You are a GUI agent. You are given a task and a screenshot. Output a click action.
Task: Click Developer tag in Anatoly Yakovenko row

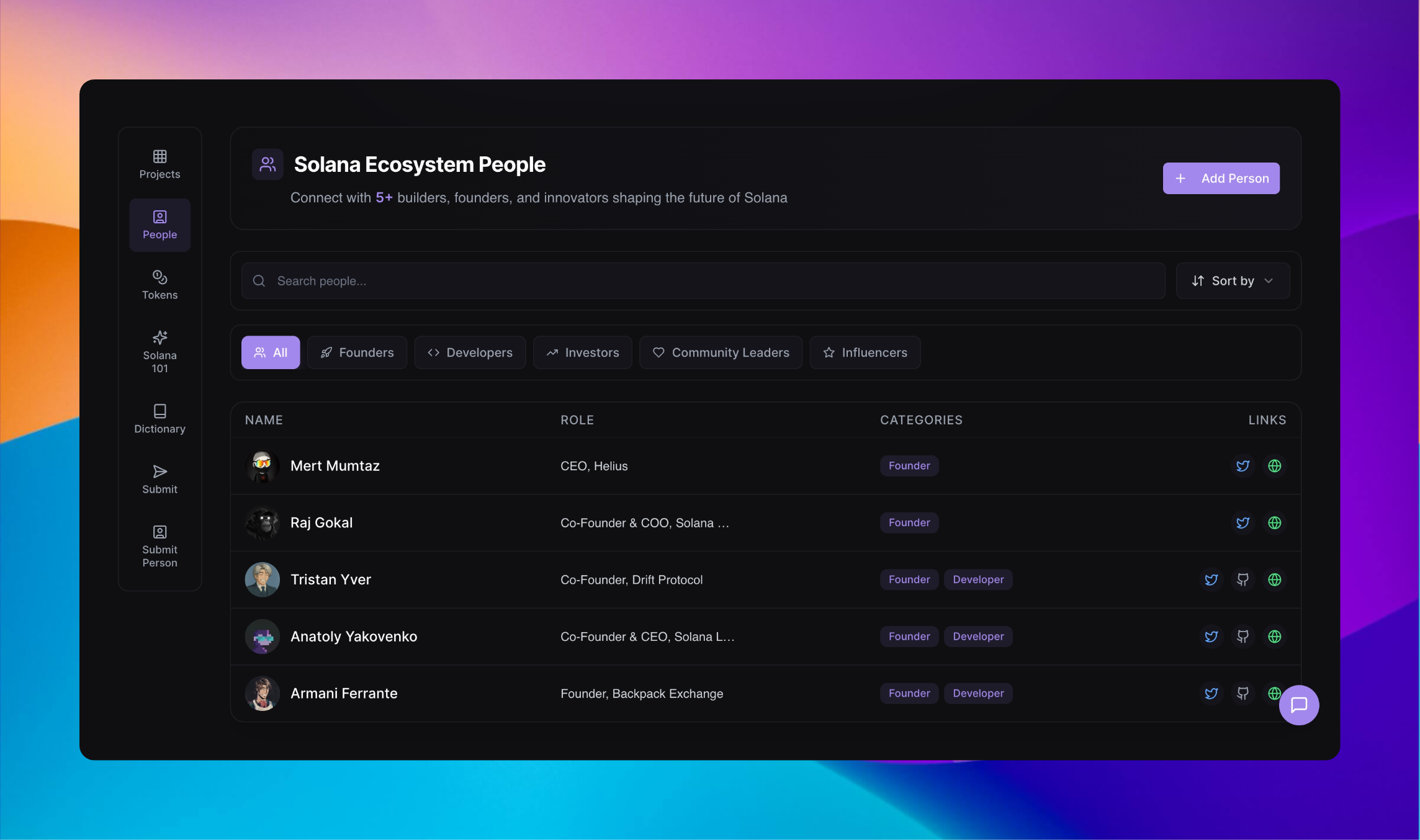pyautogui.click(x=978, y=637)
